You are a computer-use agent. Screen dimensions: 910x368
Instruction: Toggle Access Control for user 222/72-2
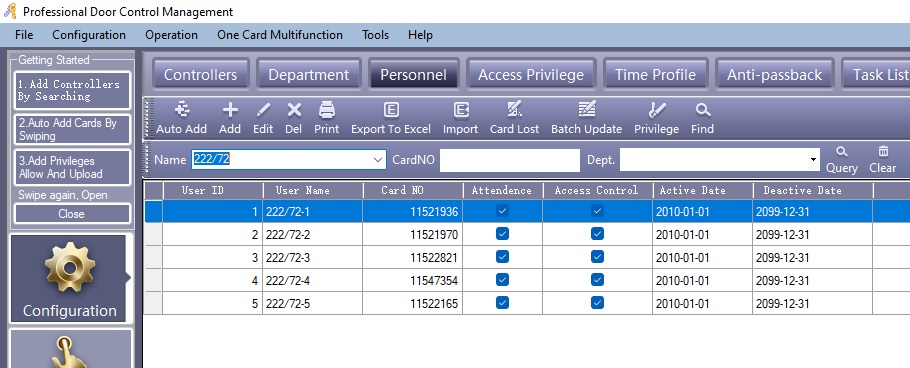click(597, 234)
